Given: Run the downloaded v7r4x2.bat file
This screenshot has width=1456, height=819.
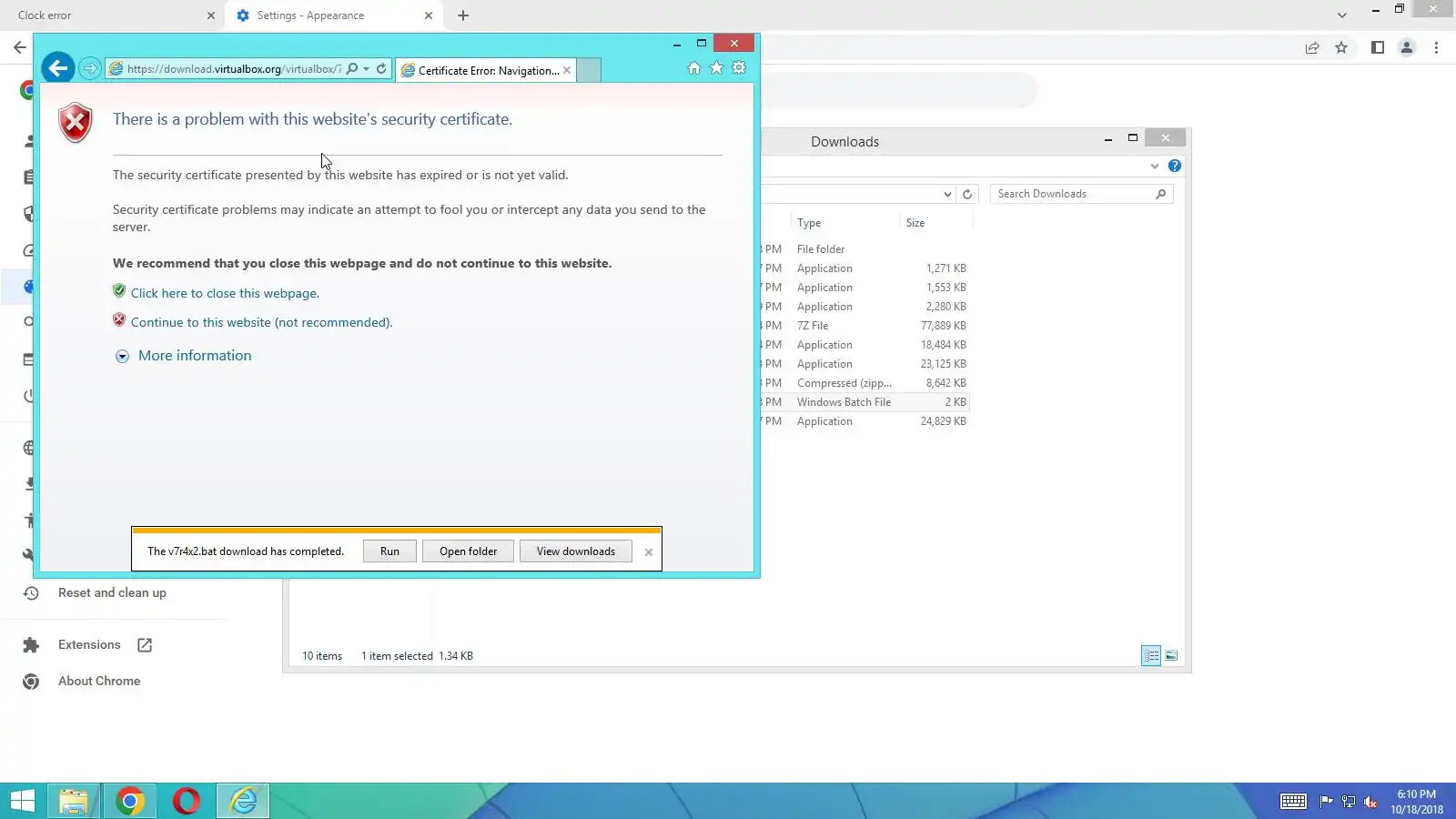Looking at the screenshot, I should tap(389, 551).
